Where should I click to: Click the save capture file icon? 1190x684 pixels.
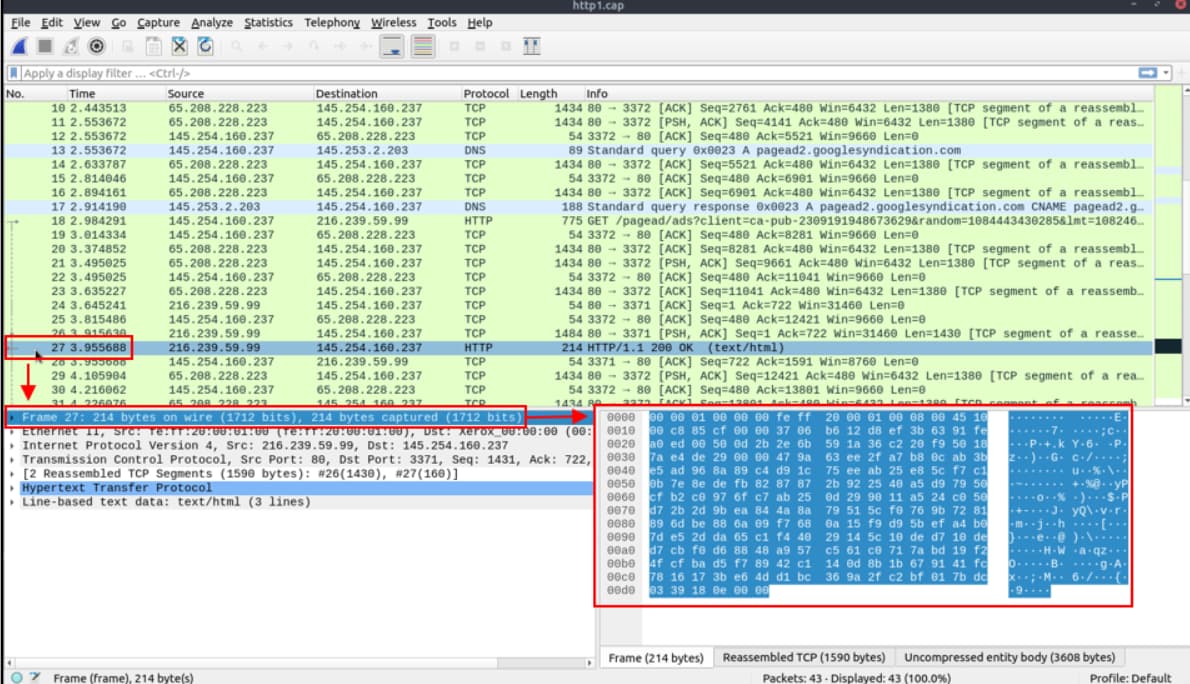pyautogui.click(x=153, y=46)
